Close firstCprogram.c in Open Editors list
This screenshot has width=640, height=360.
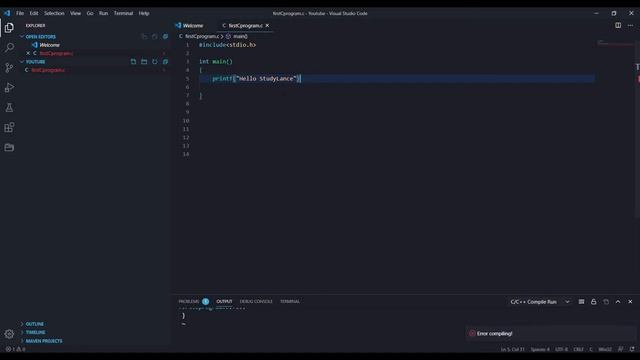(28, 53)
